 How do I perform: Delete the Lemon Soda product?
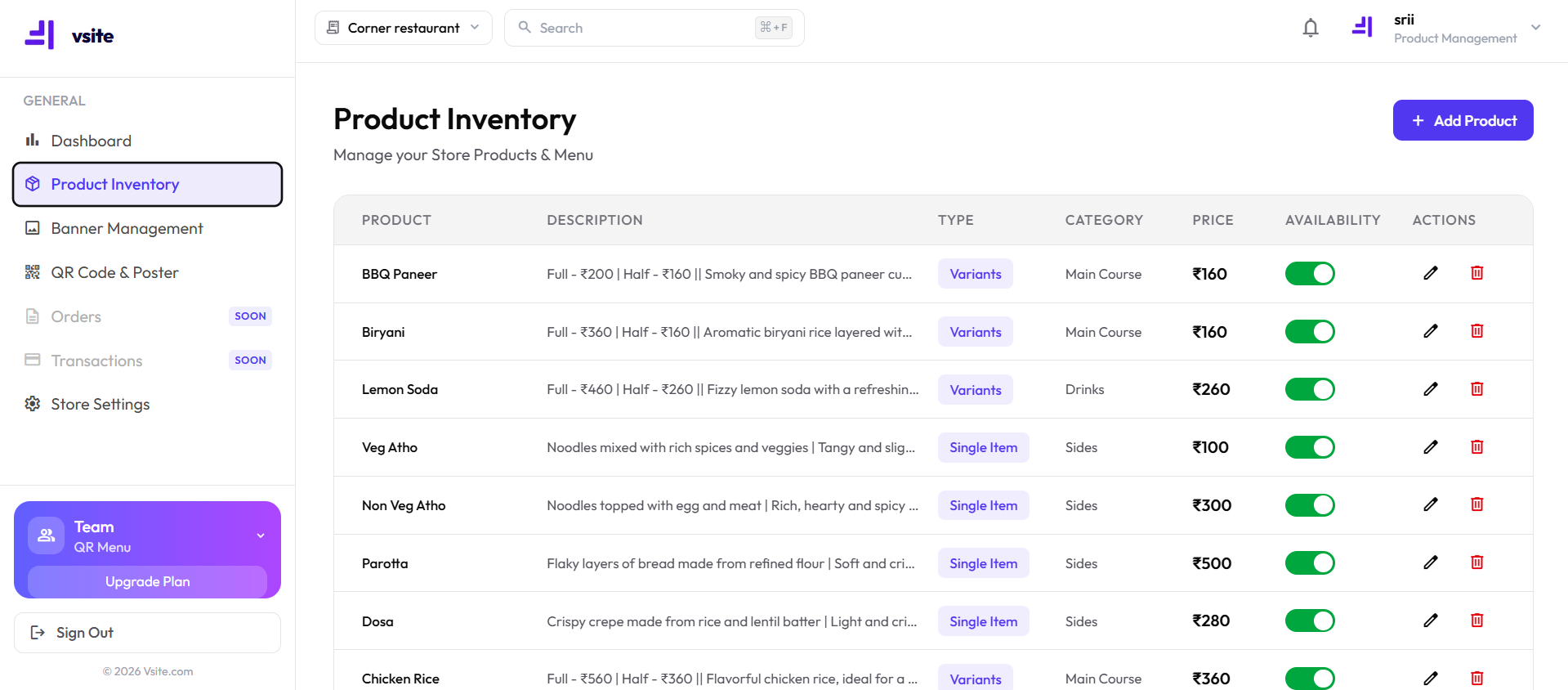pyautogui.click(x=1477, y=389)
